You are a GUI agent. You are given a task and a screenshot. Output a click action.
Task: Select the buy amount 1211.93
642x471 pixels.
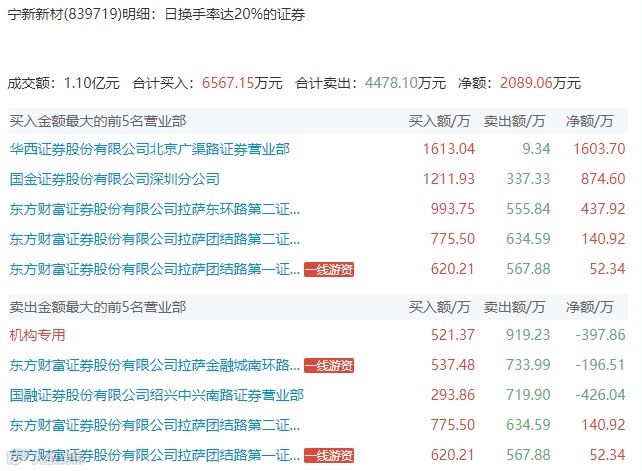(x=449, y=179)
